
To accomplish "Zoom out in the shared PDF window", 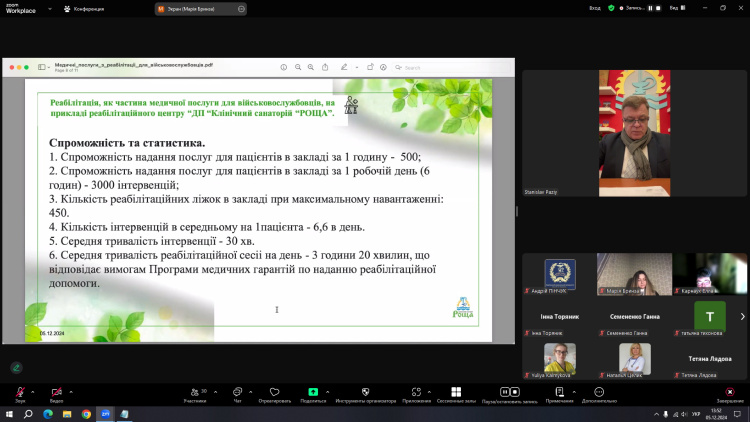I will 298,67.
